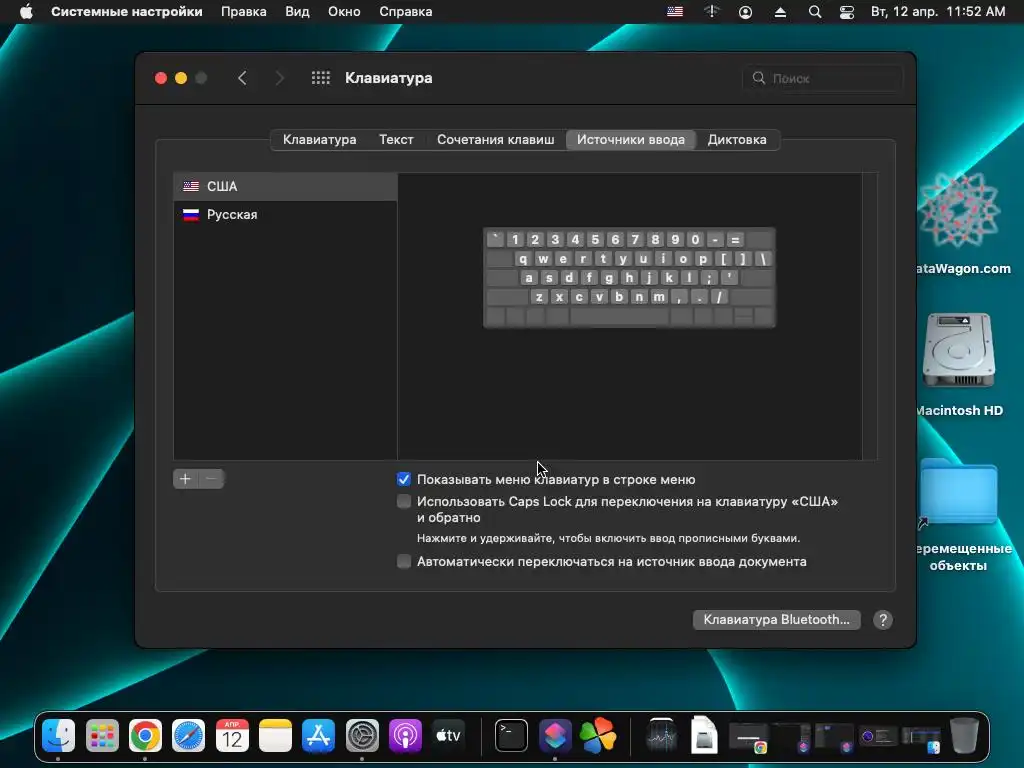Enable Автоматически переключаться на источник ввода
The height and width of the screenshot is (768, 1024).
(404, 562)
